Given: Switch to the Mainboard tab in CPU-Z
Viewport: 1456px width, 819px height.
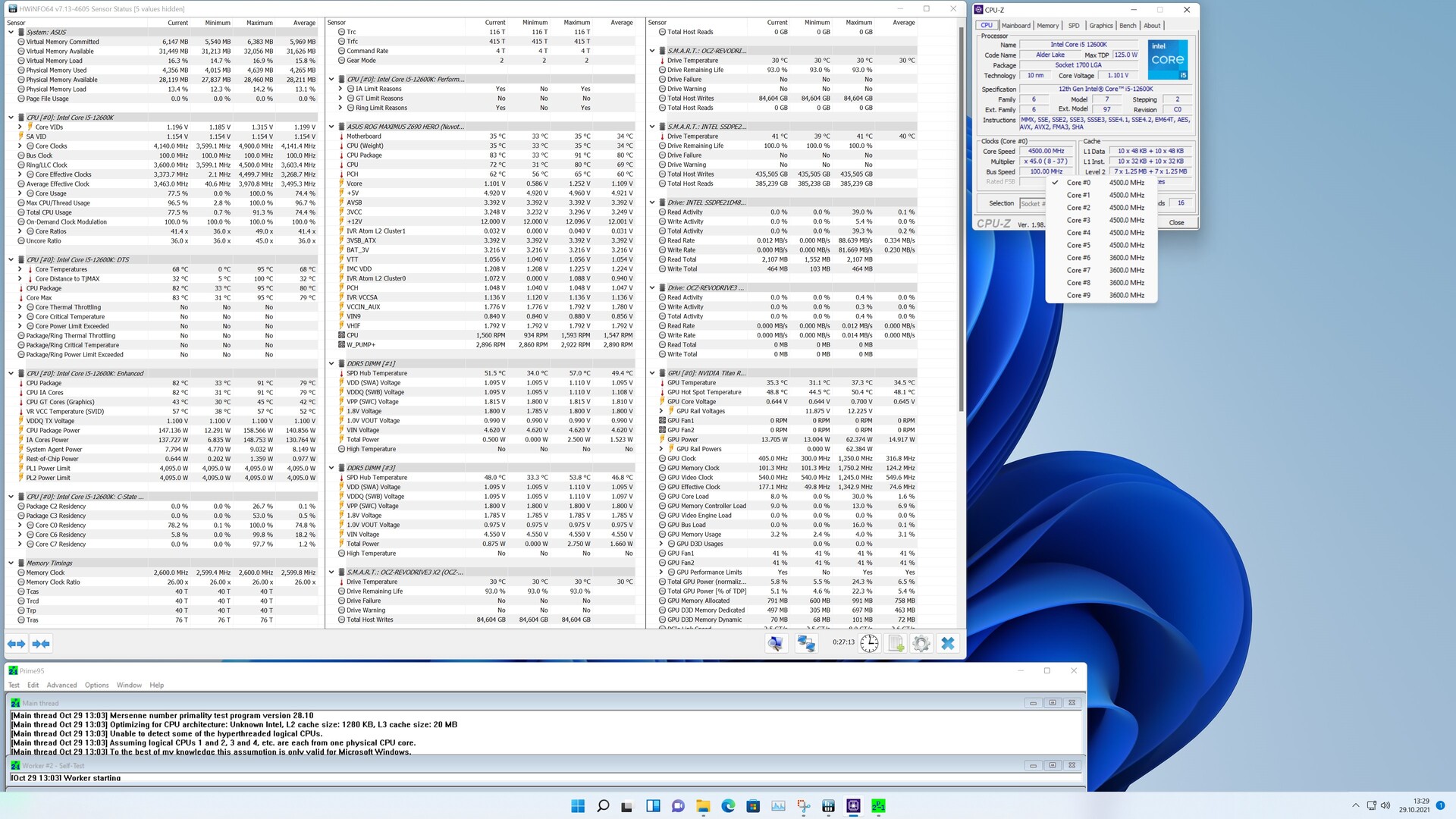Looking at the screenshot, I should [1015, 26].
